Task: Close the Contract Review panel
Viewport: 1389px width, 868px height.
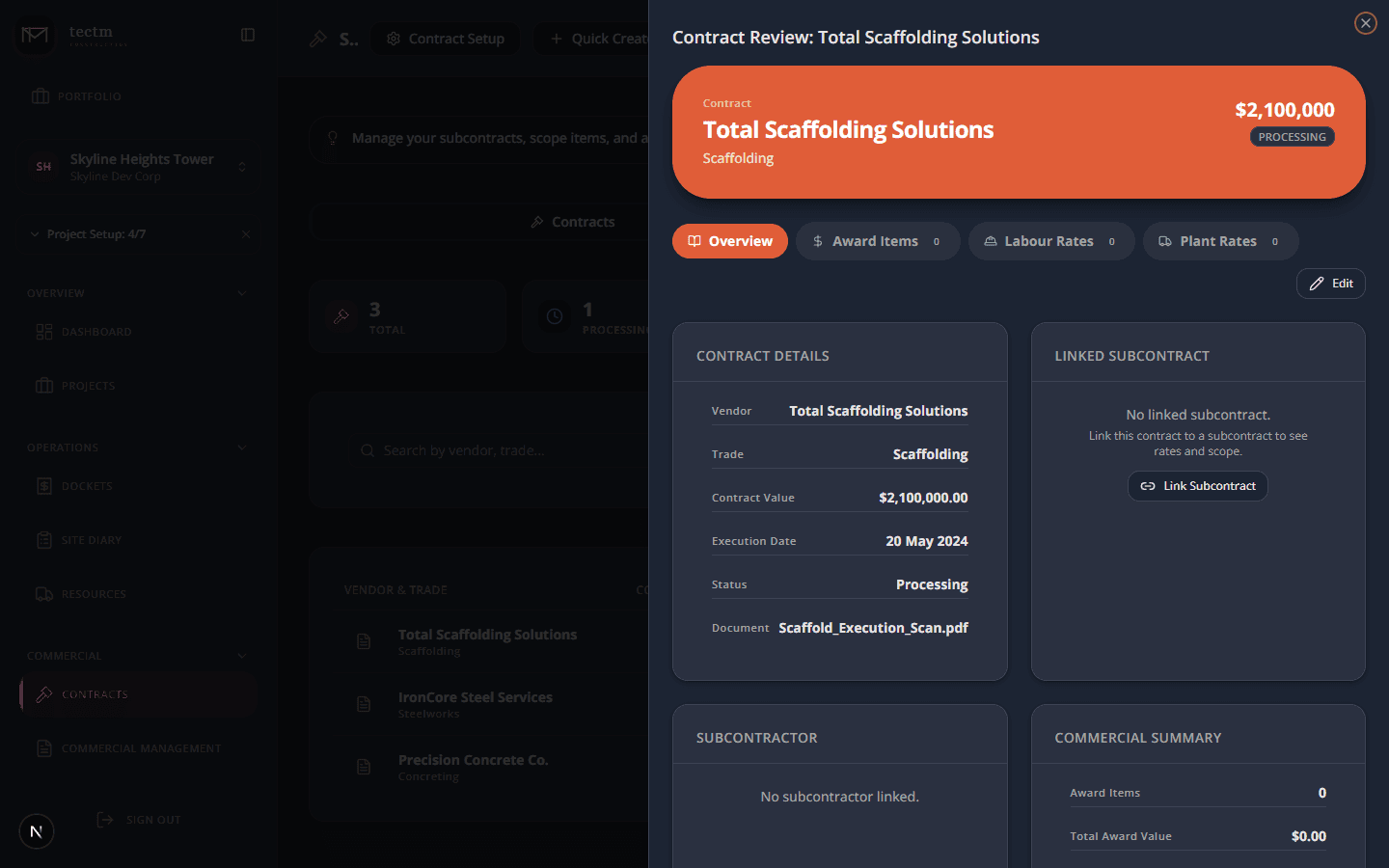Action: pyautogui.click(x=1365, y=23)
